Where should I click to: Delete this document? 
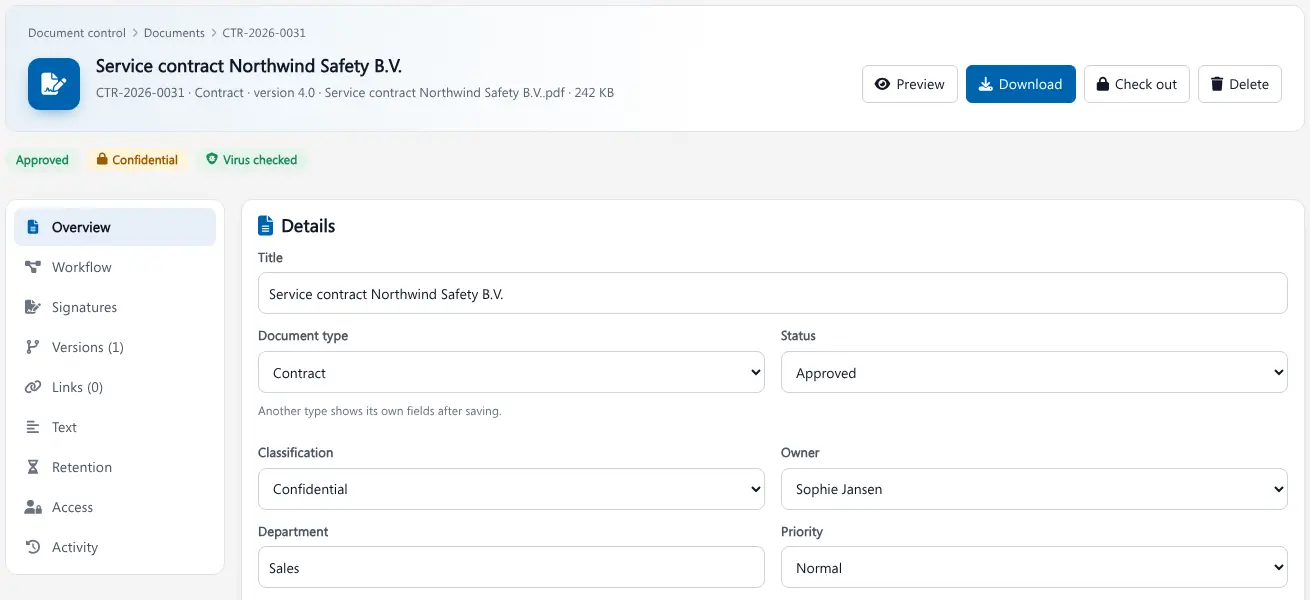click(x=1240, y=84)
